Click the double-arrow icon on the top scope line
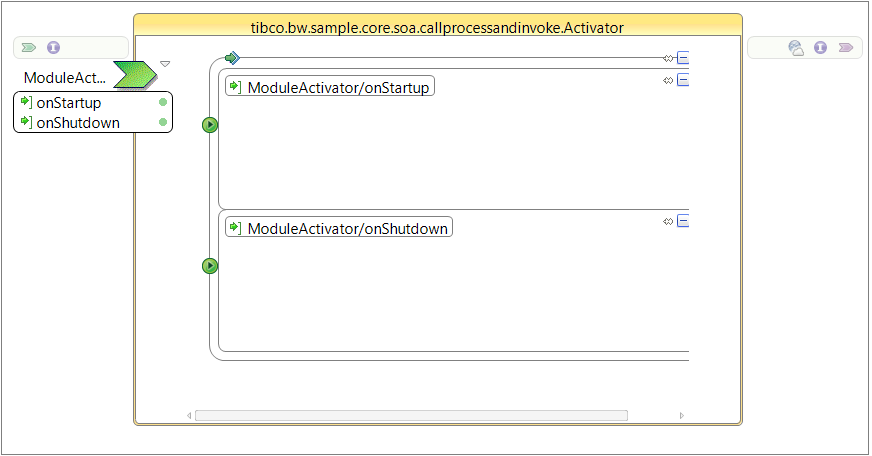Screen dimensions: 872x456 click(668, 58)
